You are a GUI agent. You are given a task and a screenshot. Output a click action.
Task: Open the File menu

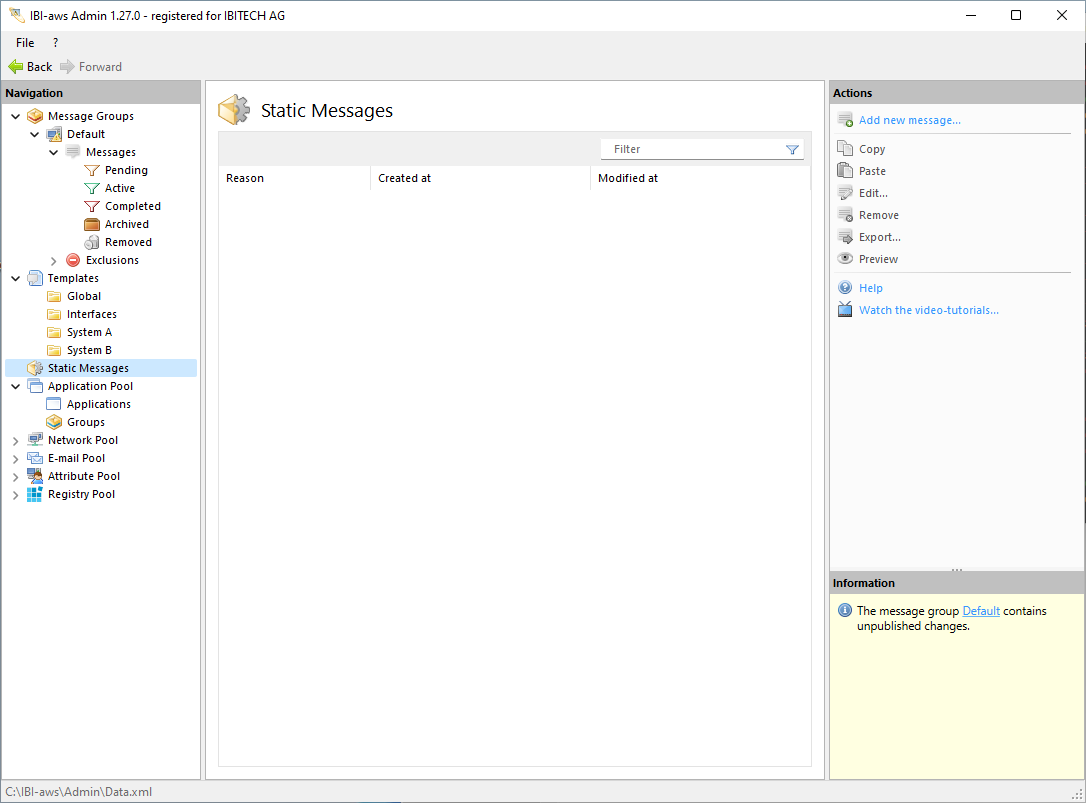[x=25, y=43]
